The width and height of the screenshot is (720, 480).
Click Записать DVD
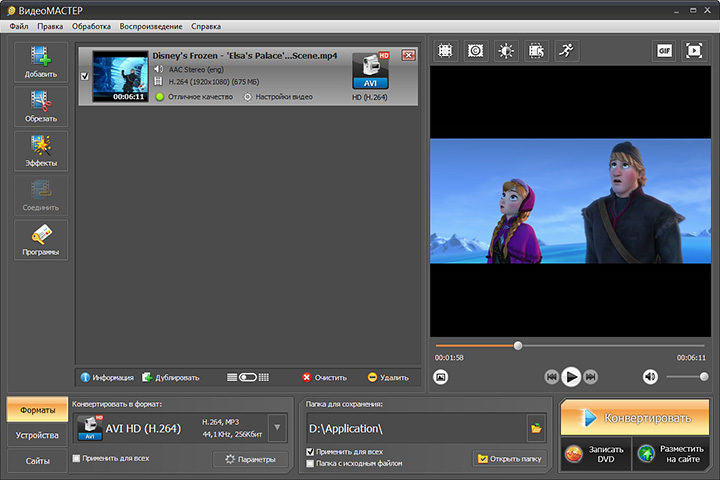596,454
